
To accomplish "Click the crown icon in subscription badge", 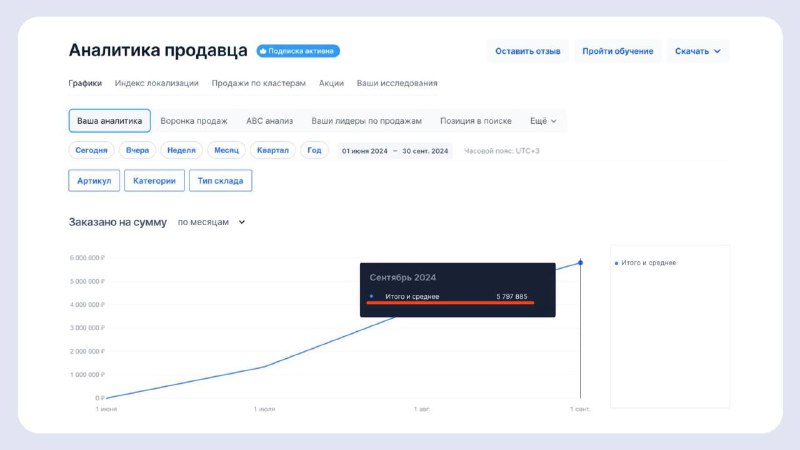I will (x=263, y=51).
